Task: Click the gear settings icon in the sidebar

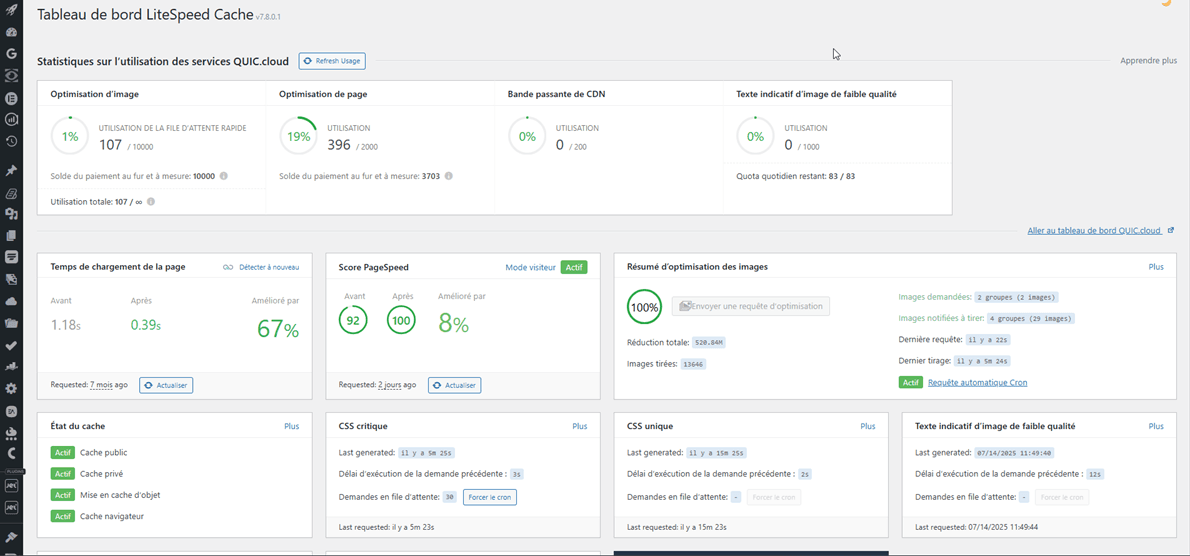Action: coord(11,388)
